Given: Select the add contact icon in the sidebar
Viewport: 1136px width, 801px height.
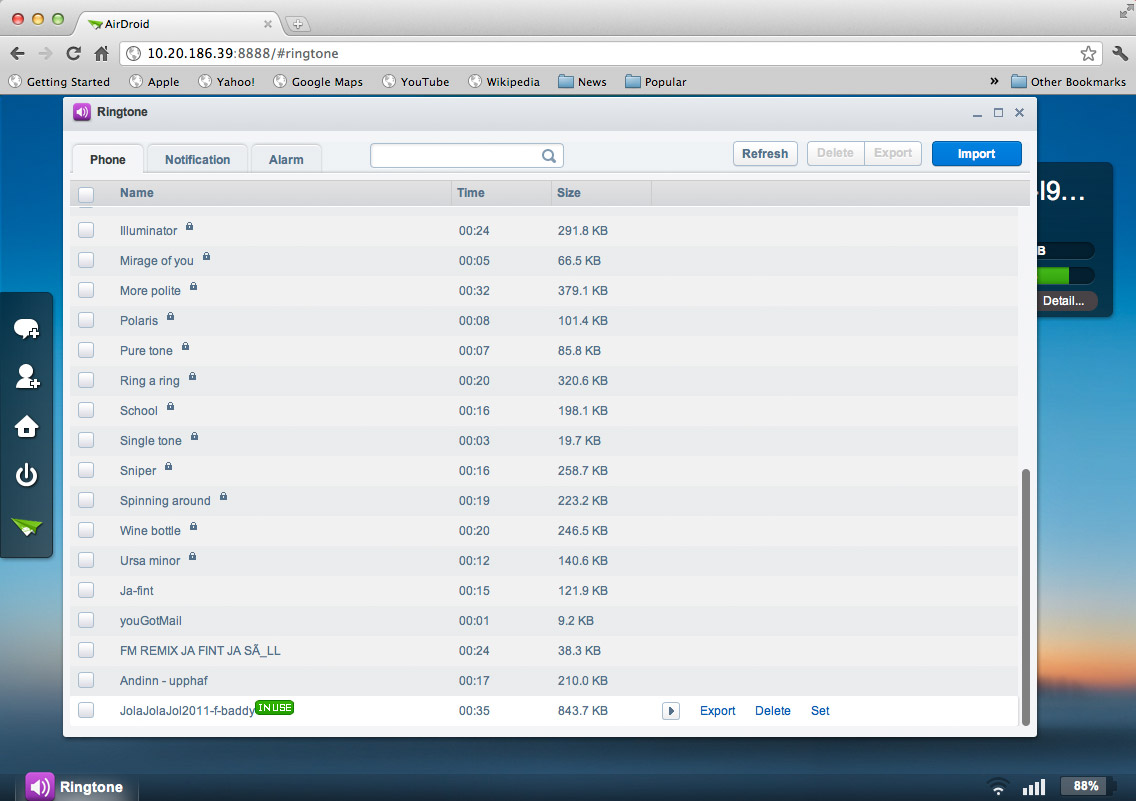Looking at the screenshot, I should (27, 377).
